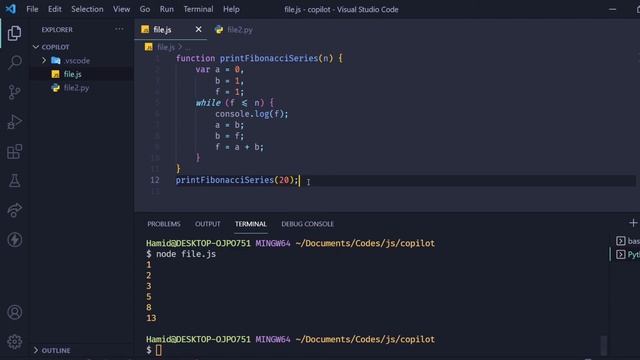Switch to the OUTPUT panel tab

(208, 224)
